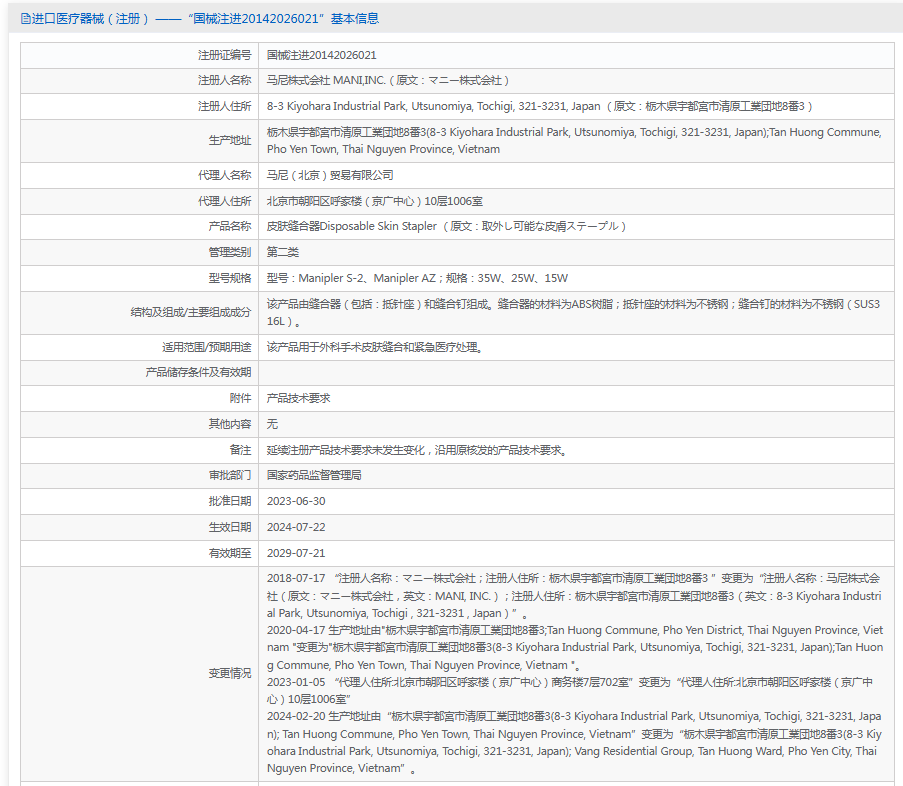Click the 变更情况 row label
903x786 pixels.
coord(230,673)
